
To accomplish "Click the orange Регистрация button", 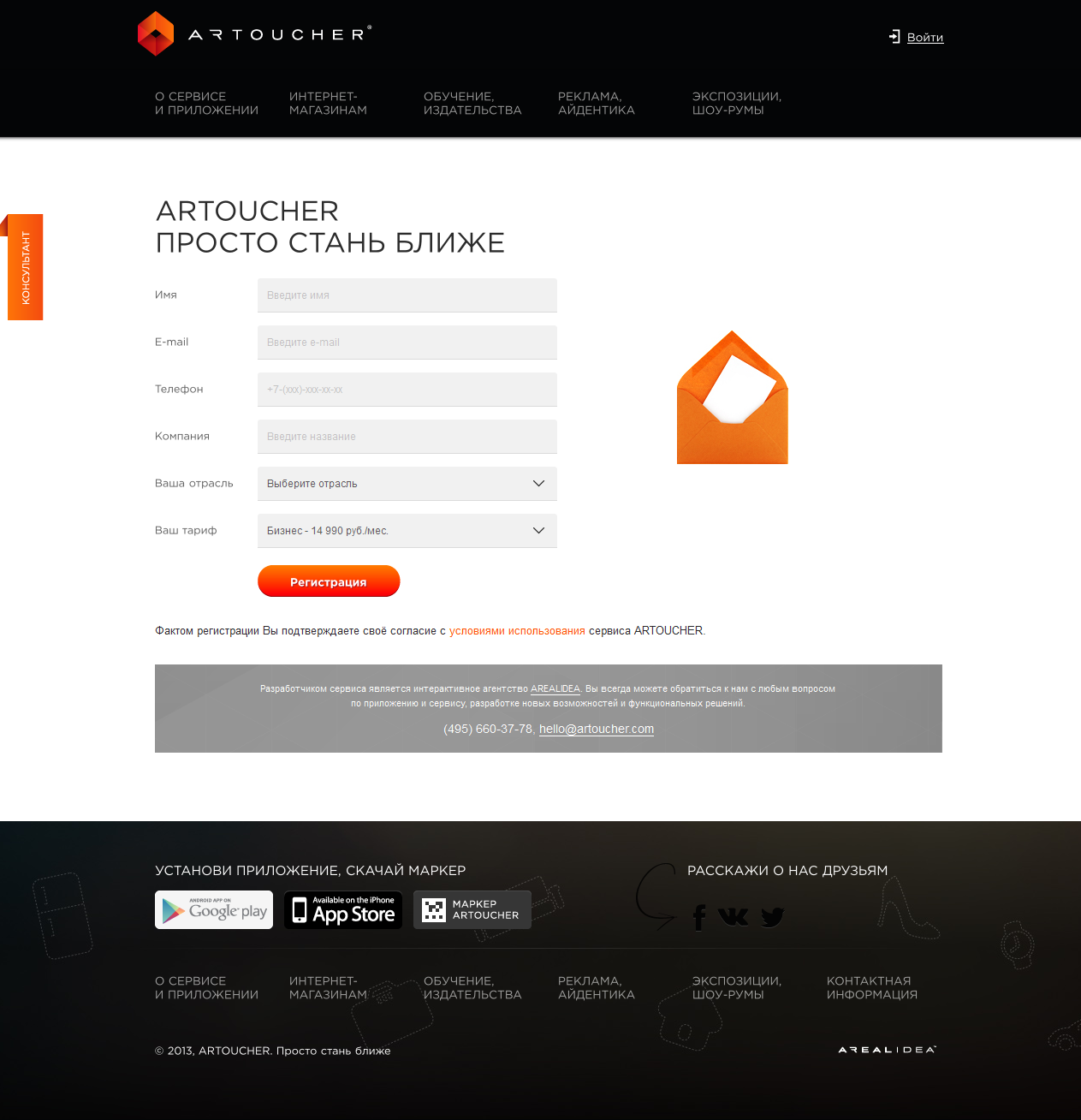I will pyautogui.click(x=329, y=581).
